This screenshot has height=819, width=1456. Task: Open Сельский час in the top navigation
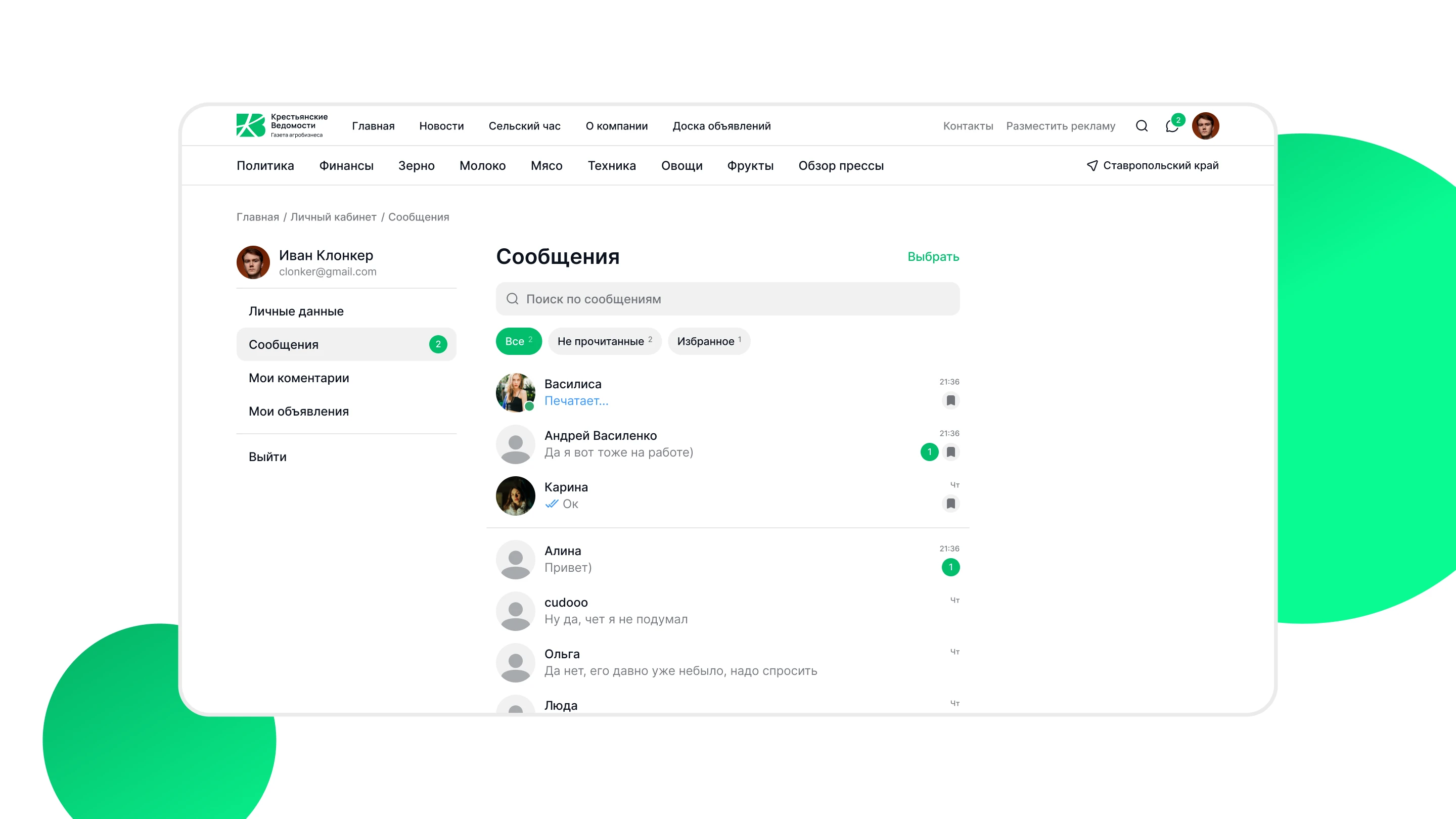525,126
